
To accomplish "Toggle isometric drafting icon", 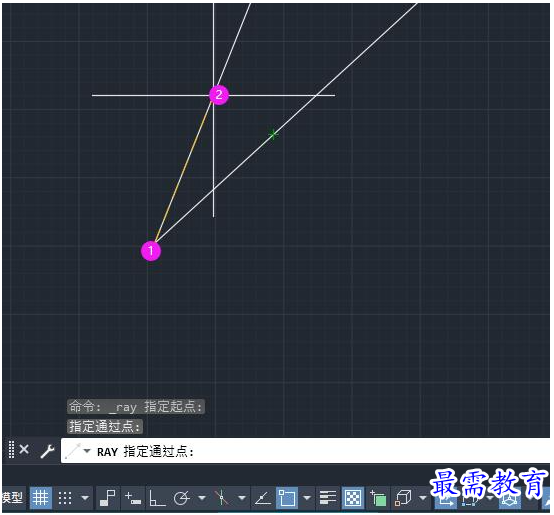I will [222, 498].
